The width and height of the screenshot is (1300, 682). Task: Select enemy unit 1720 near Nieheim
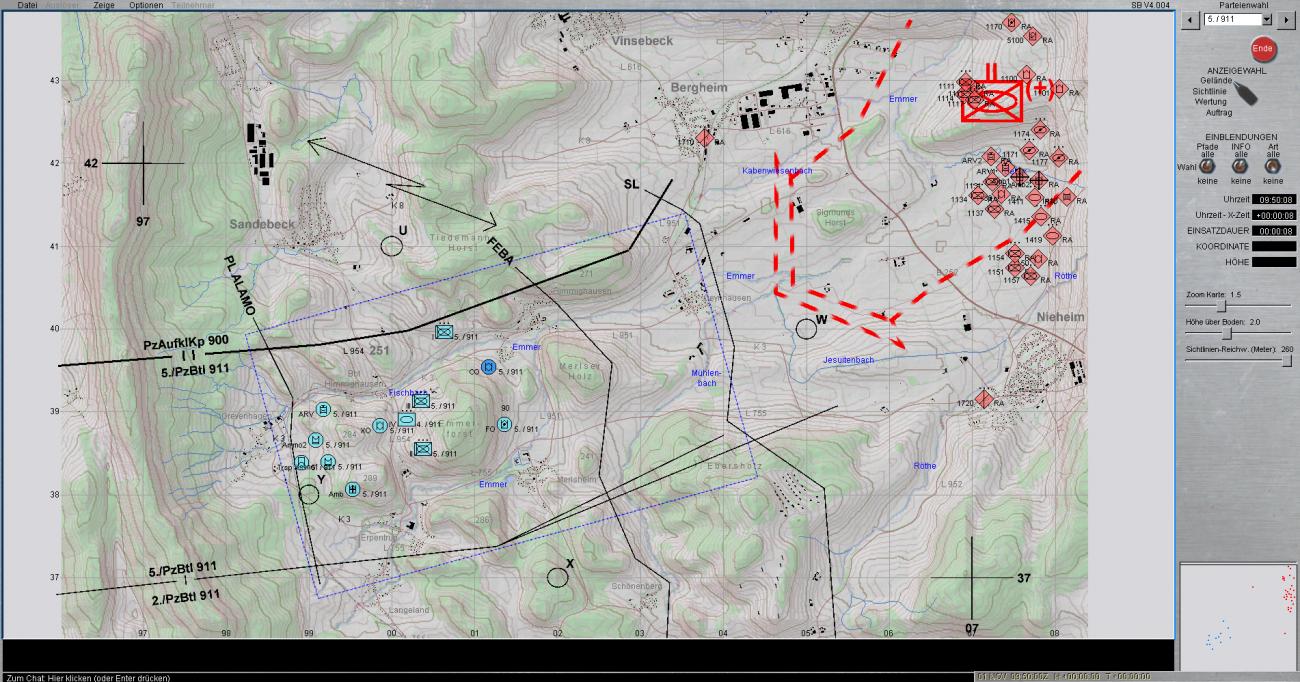click(x=984, y=400)
